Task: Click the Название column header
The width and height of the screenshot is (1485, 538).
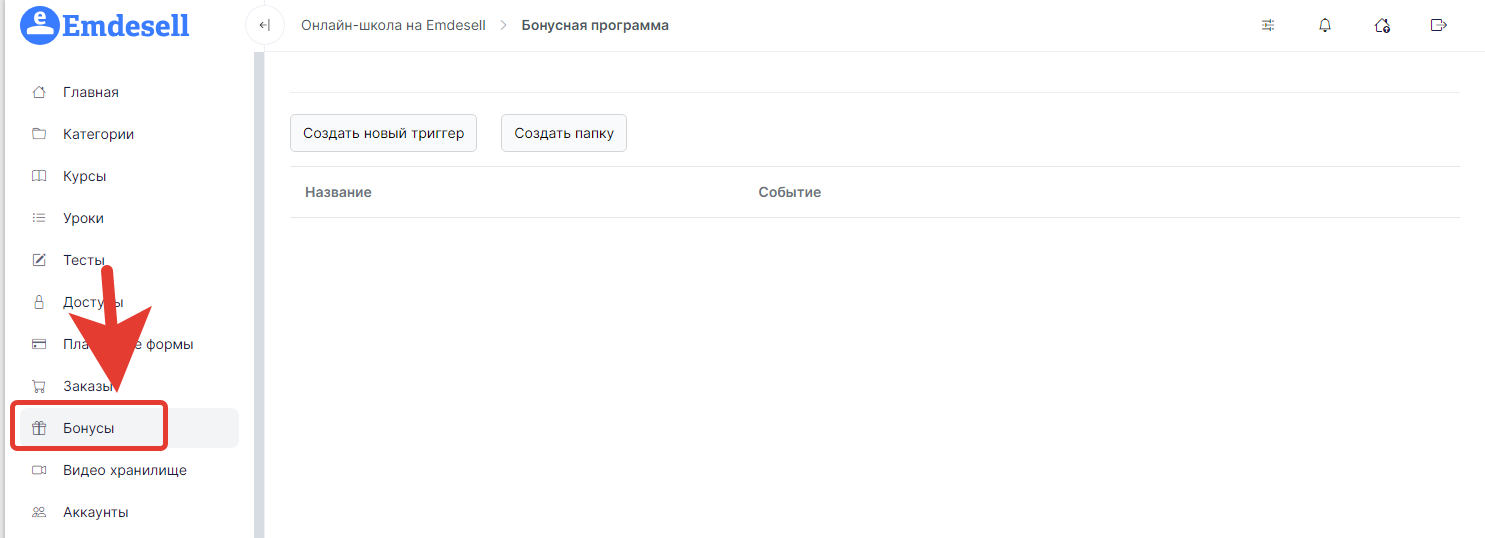Action: (x=338, y=192)
